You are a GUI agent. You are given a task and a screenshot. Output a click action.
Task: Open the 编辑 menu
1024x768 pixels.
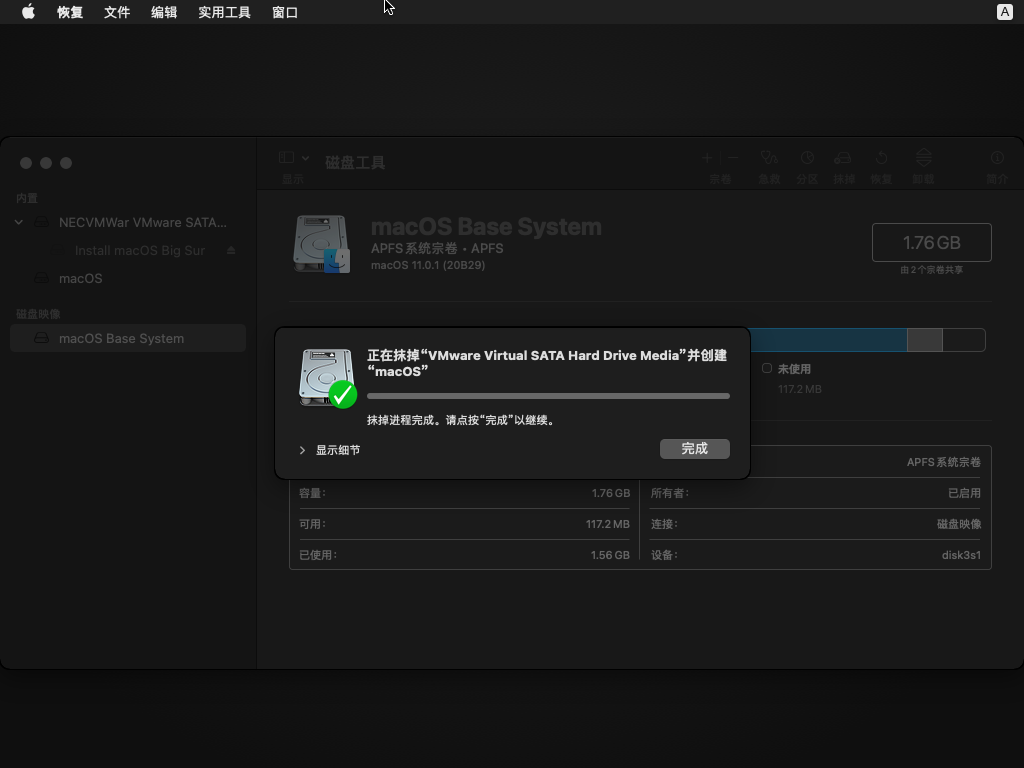(164, 12)
